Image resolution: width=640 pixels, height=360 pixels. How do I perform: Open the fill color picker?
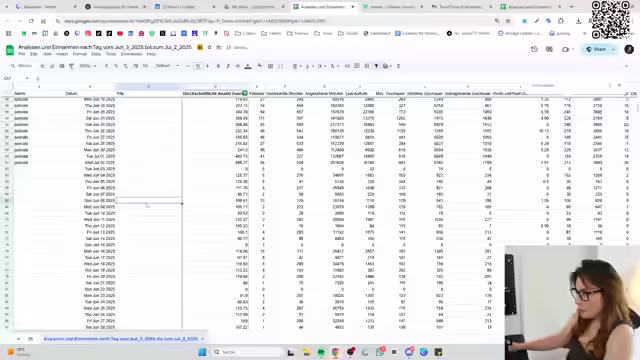(260, 66)
